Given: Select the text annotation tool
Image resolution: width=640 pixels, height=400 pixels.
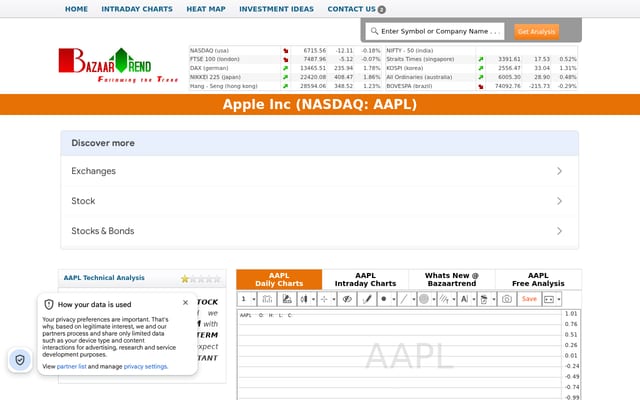Looking at the screenshot, I should point(464,299).
